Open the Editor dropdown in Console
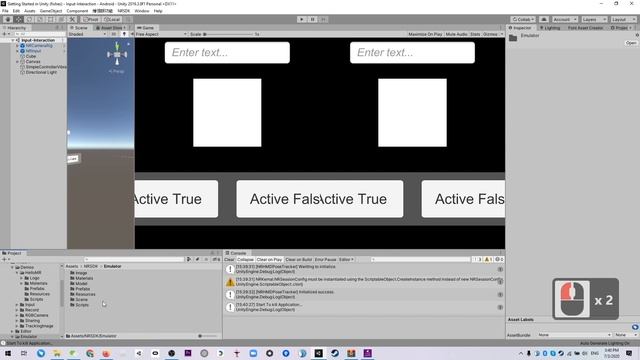Viewport: 640px width, 360px height. 346,260
